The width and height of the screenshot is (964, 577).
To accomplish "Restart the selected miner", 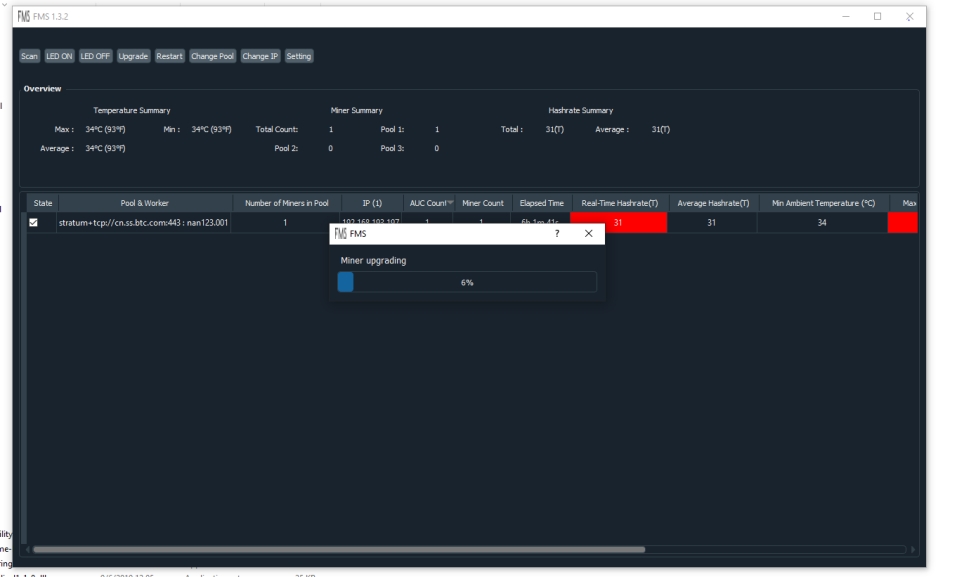I will [x=172, y=57].
